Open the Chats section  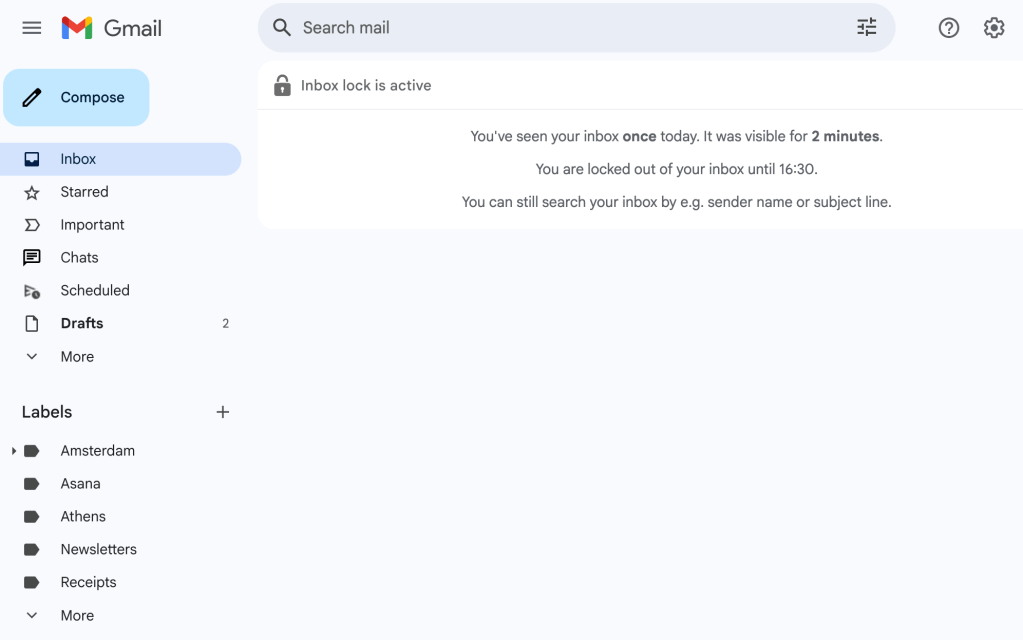pyautogui.click(x=79, y=258)
